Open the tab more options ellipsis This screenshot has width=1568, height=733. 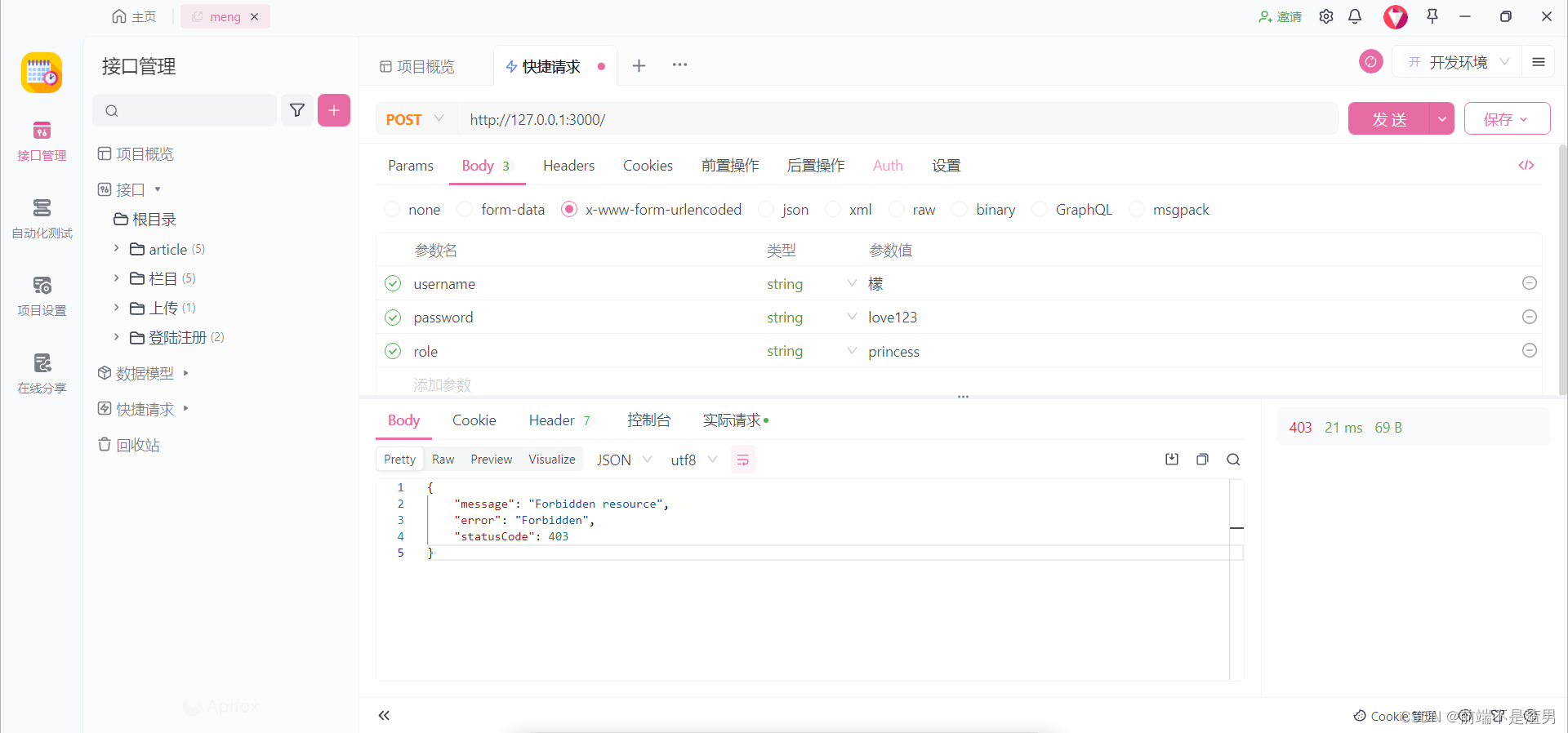tap(679, 64)
